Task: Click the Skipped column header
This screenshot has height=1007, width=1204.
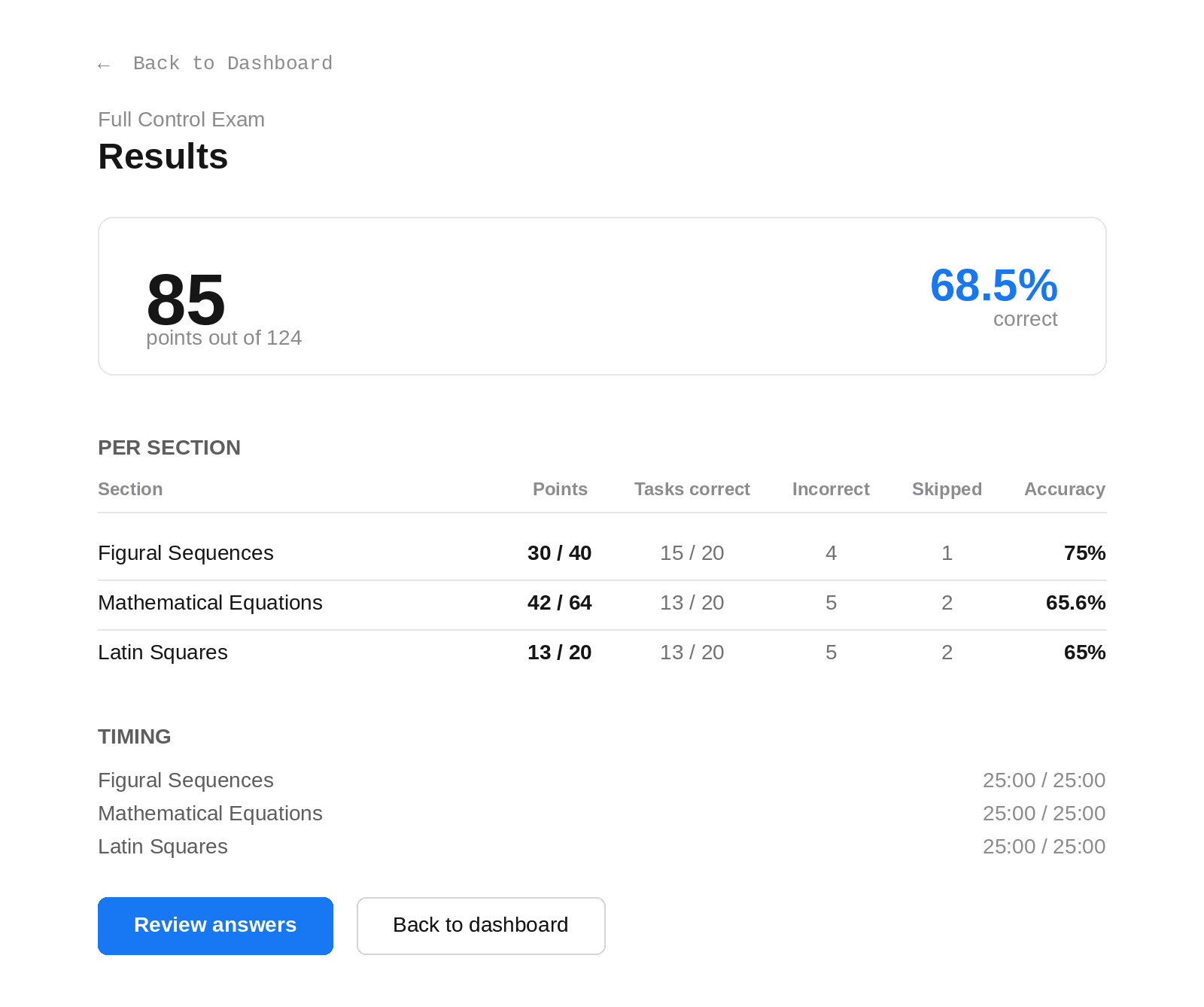Action: (x=947, y=489)
